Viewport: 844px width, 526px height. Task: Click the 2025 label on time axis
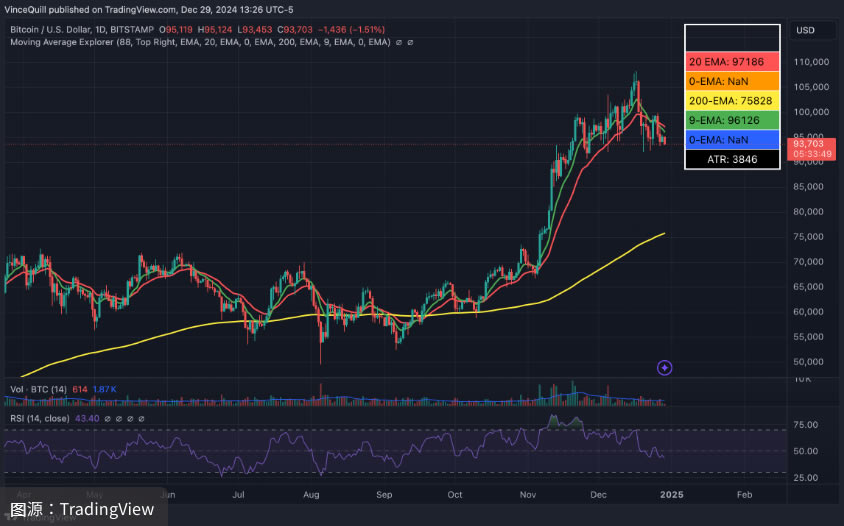pos(671,494)
